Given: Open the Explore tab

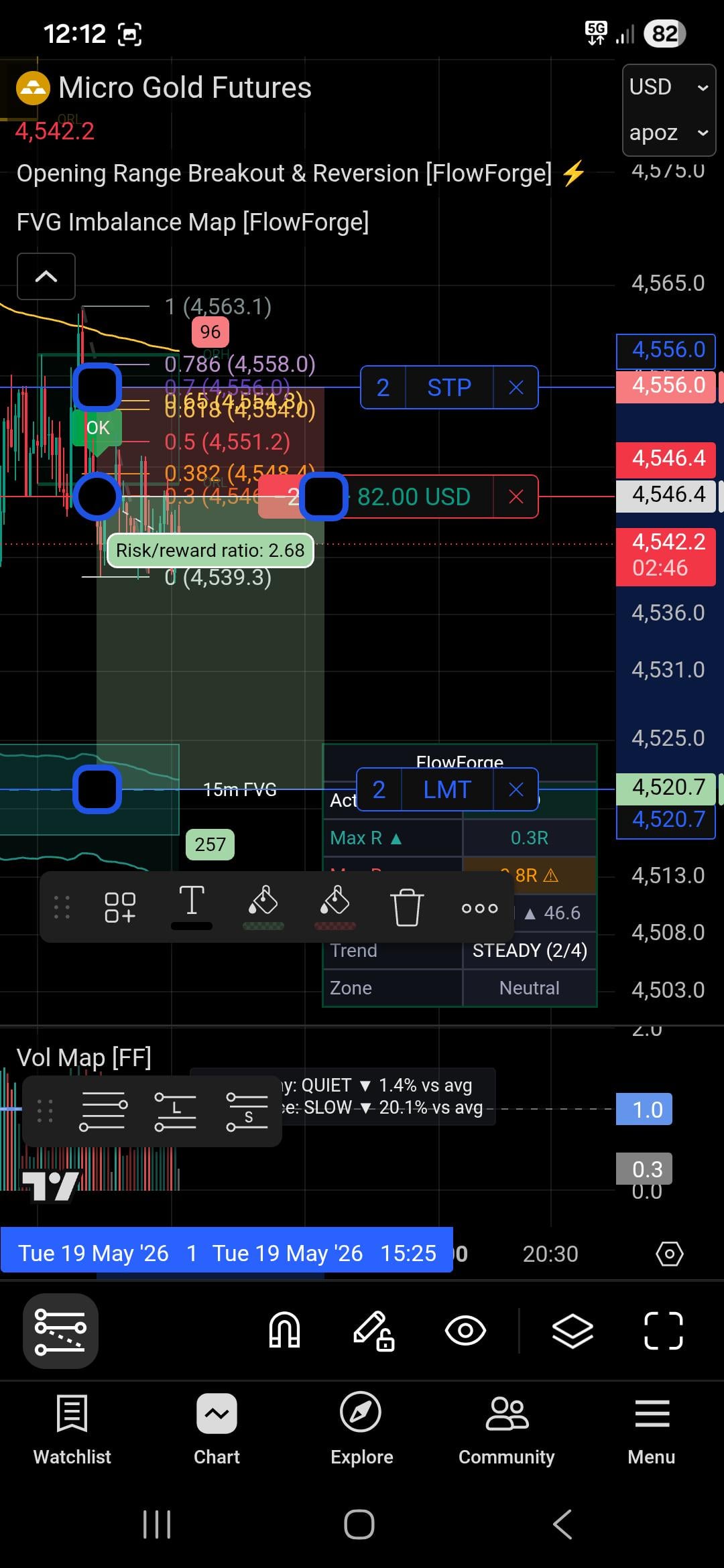Looking at the screenshot, I should click(x=361, y=1429).
